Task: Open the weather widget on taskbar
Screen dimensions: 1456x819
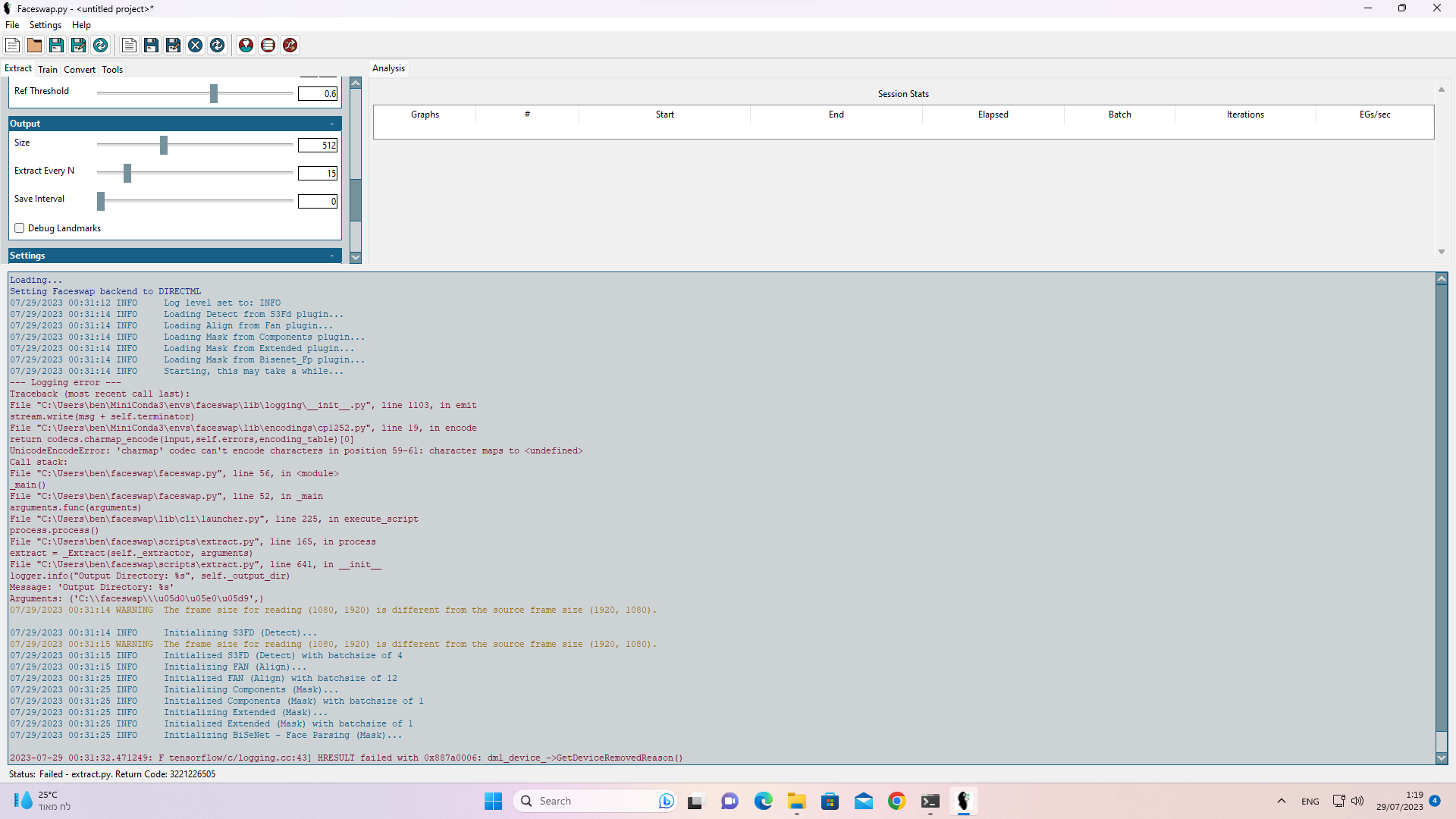Action: coord(42,801)
